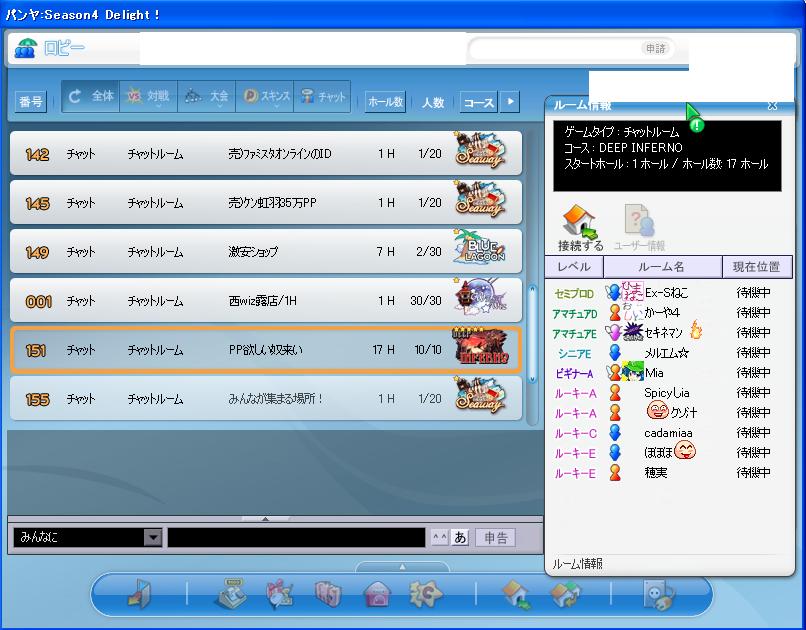The height and width of the screenshot is (630, 806).
Task: Select the 大会 tournament filter tab
Action: coord(207,96)
